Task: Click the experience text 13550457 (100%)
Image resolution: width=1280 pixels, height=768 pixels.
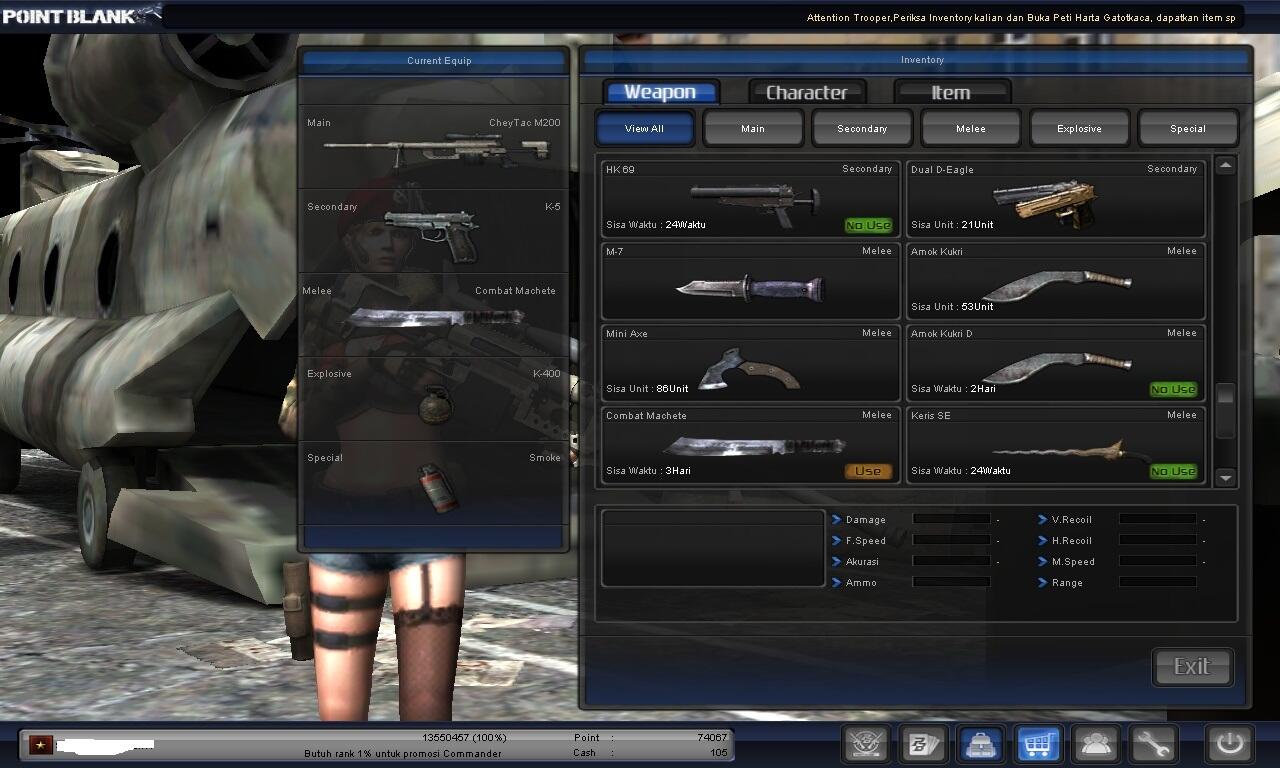Action: [464, 737]
